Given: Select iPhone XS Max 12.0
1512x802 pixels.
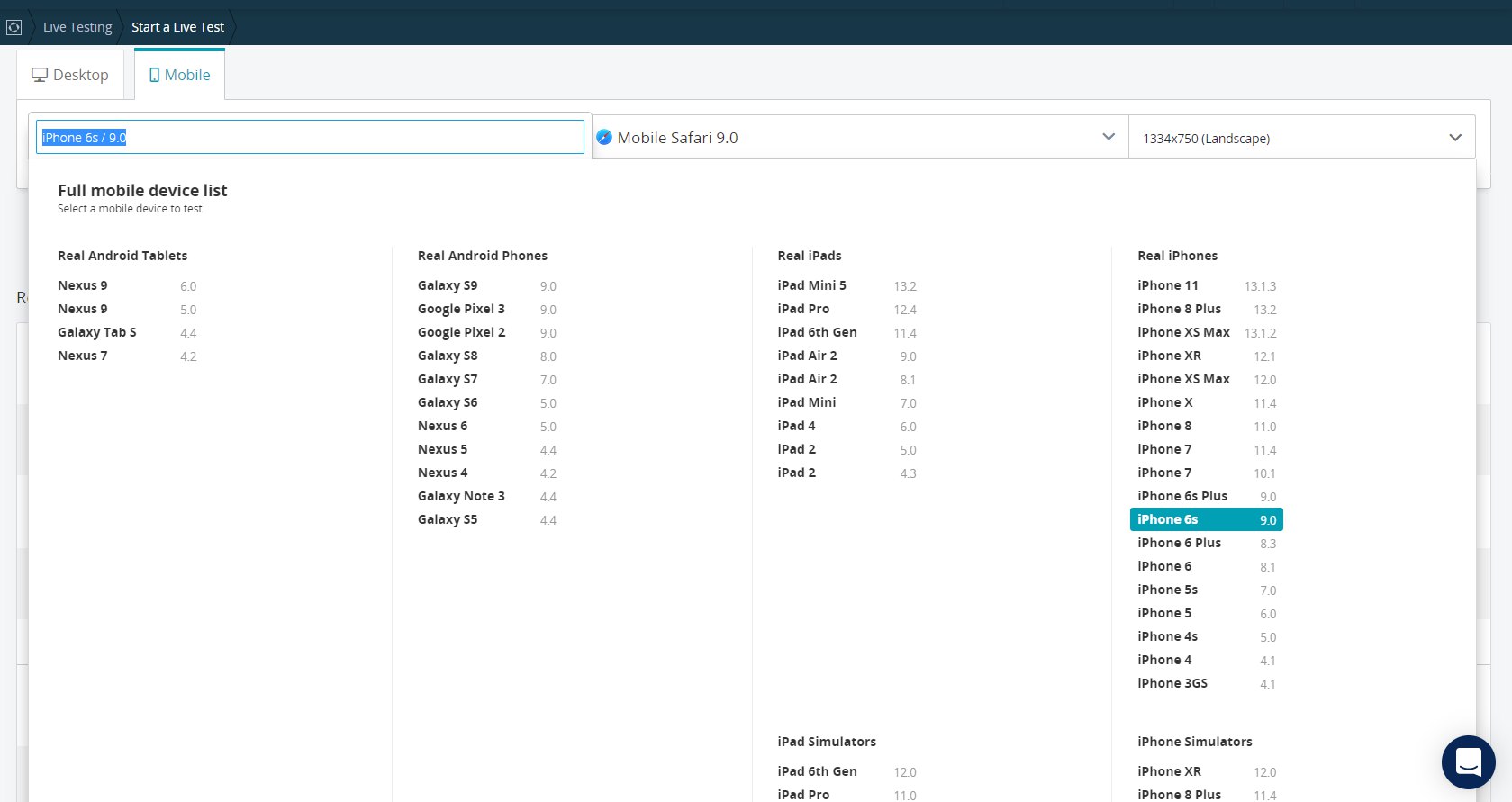Looking at the screenshot, I should click(x=1207, y=379).
